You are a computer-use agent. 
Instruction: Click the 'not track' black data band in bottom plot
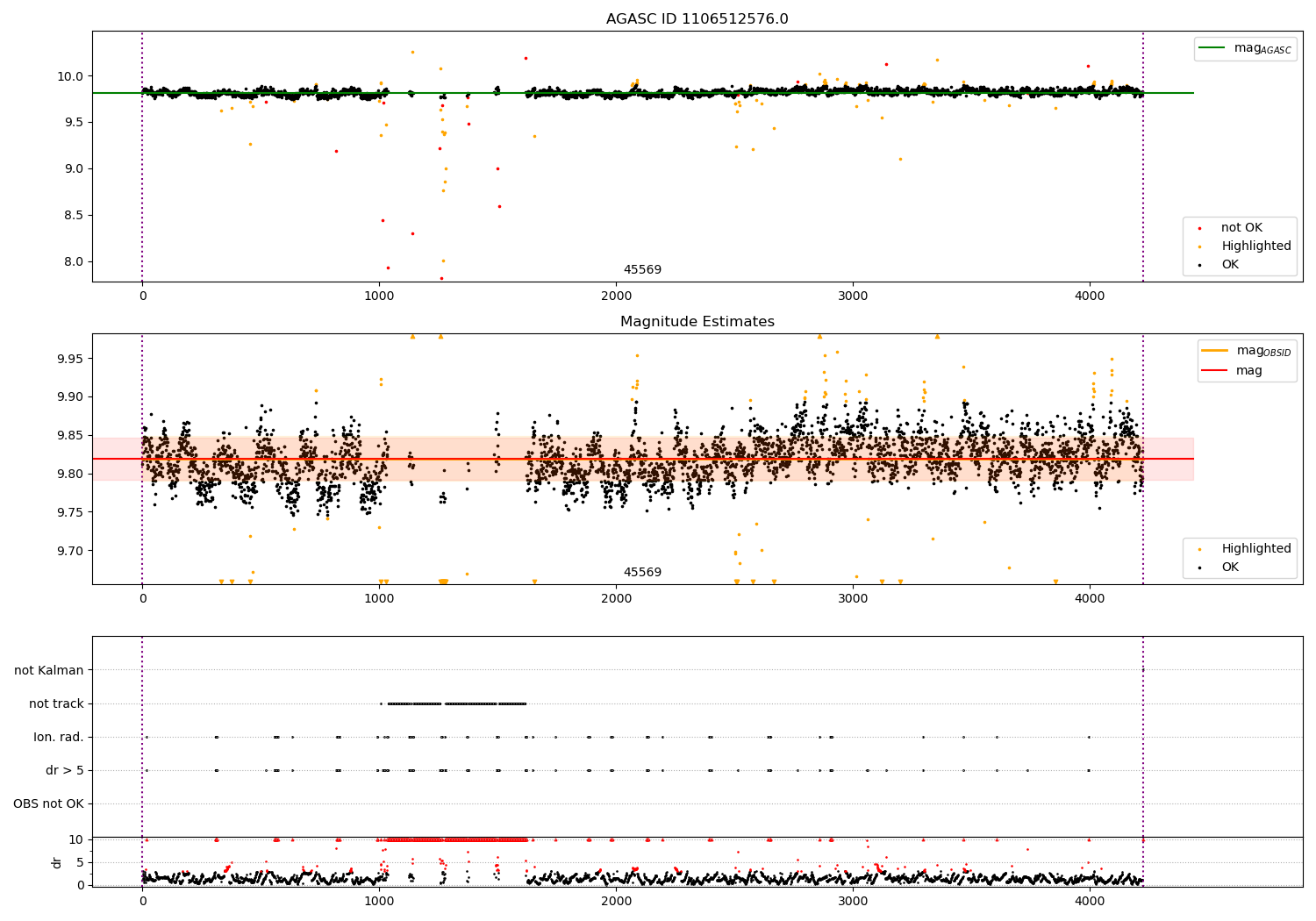click(456, 703)
